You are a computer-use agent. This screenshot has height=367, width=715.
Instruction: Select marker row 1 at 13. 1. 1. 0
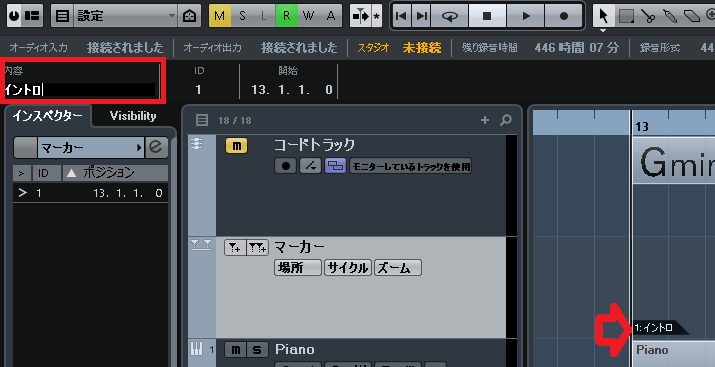point(90,193)
